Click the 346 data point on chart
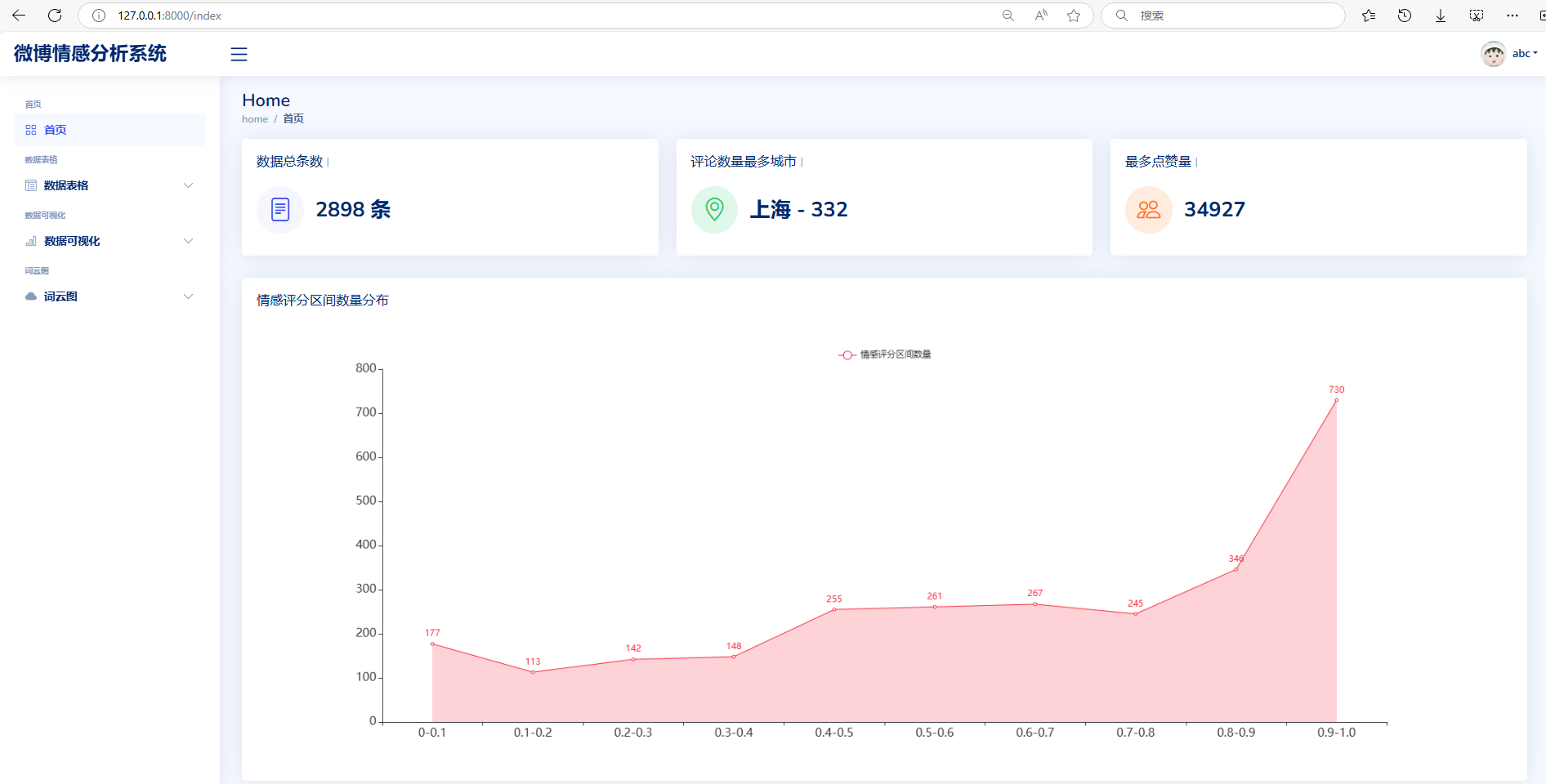 (1236, 569)
